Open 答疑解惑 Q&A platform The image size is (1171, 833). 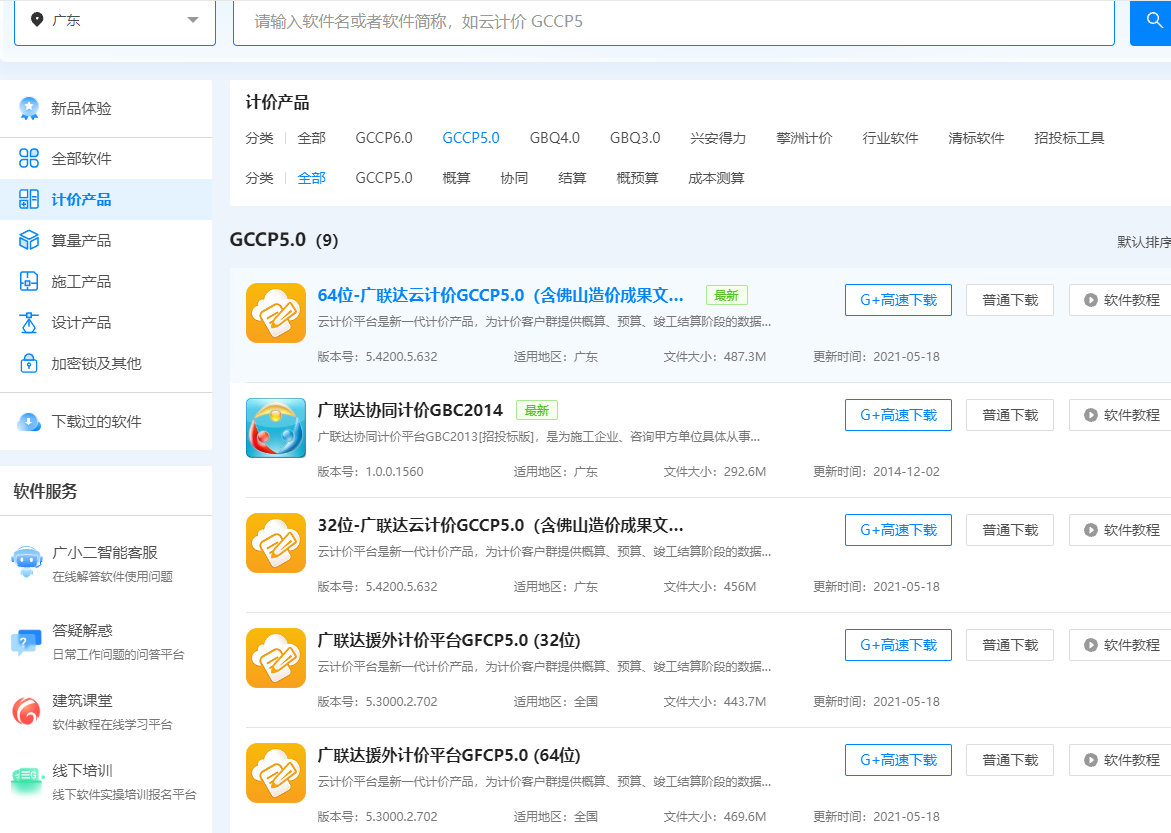(x=105, y=641)
